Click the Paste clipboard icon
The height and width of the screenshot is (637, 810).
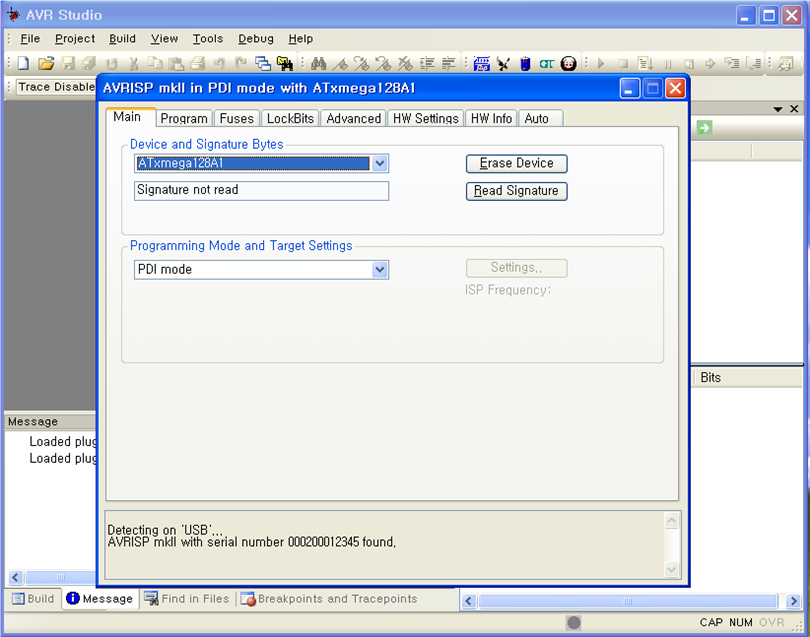pos(177,64)
